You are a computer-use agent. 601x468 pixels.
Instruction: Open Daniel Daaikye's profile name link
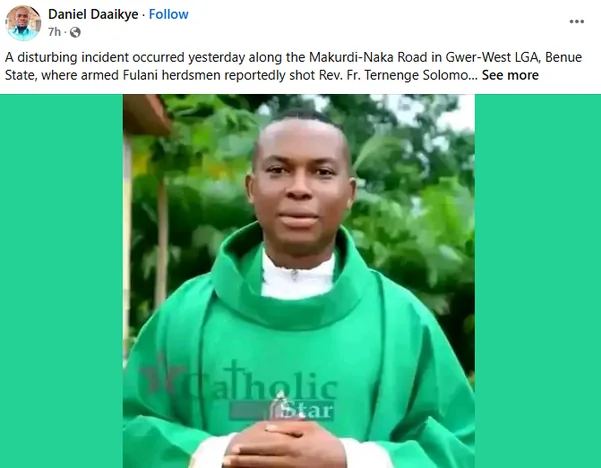tap(93, 14)
